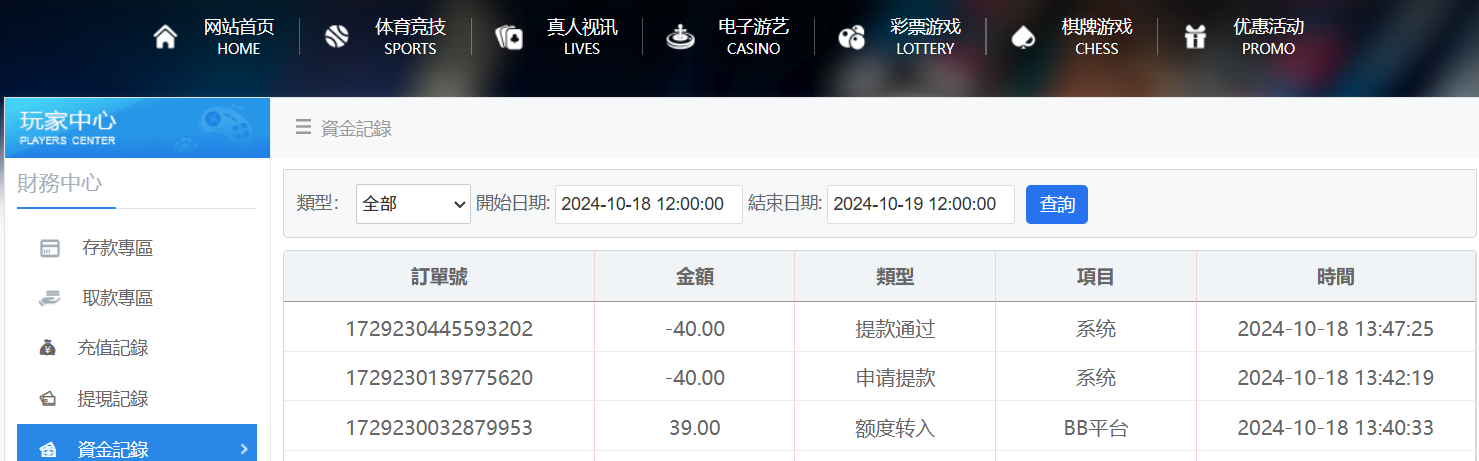
Task: Click the Sports basketball icon
Action: click(336, 37)
